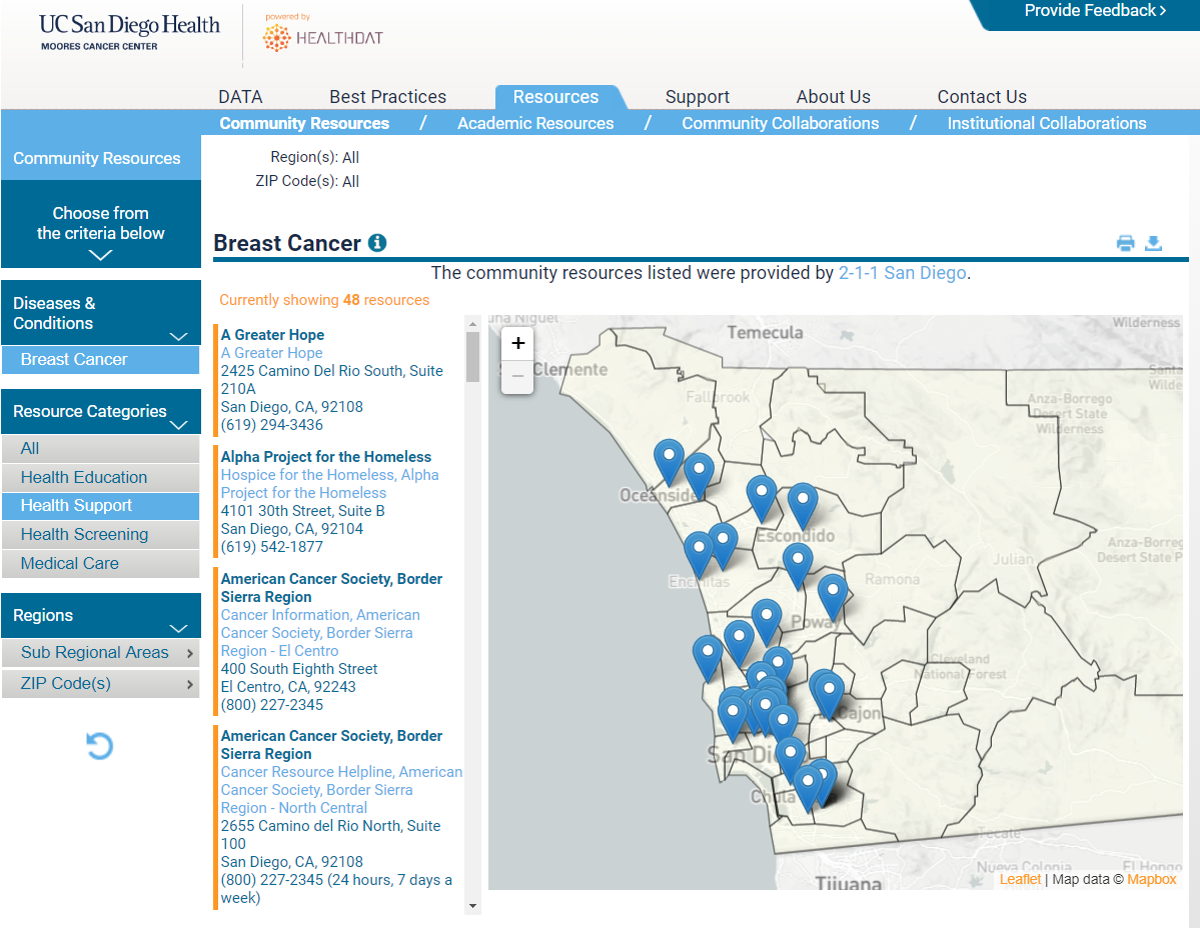Image resolution: width=1200 pixels, height=928 pixels.
Task: Expand ZIP Code(s) options
Action: pyautogui.click(x=100, y=684)
